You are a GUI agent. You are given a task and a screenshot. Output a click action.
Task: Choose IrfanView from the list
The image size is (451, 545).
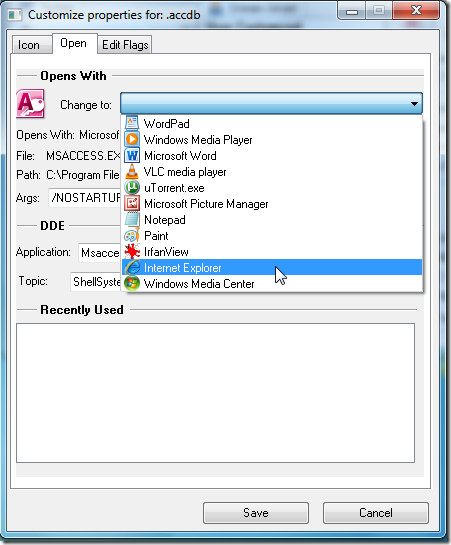tap(272, 251)
